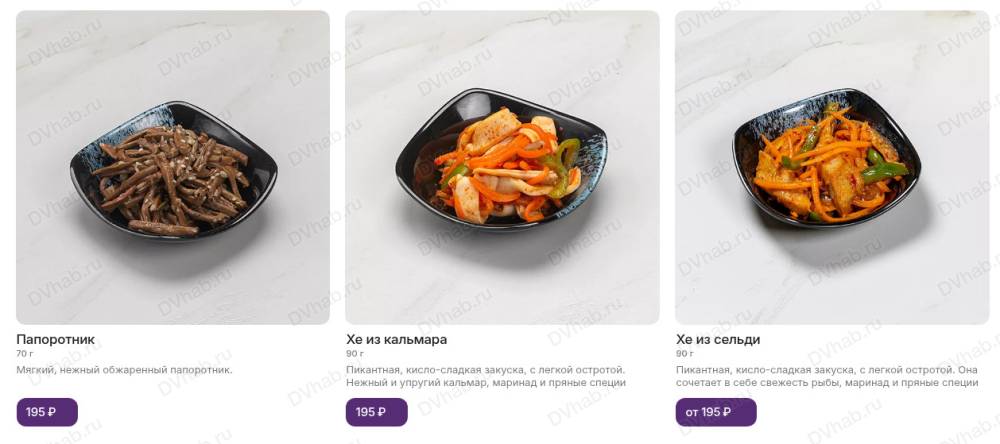Click the word от on the herring price
This screenshot has height=444, width=1000.
pyautogui.click(x=692, y=413)
